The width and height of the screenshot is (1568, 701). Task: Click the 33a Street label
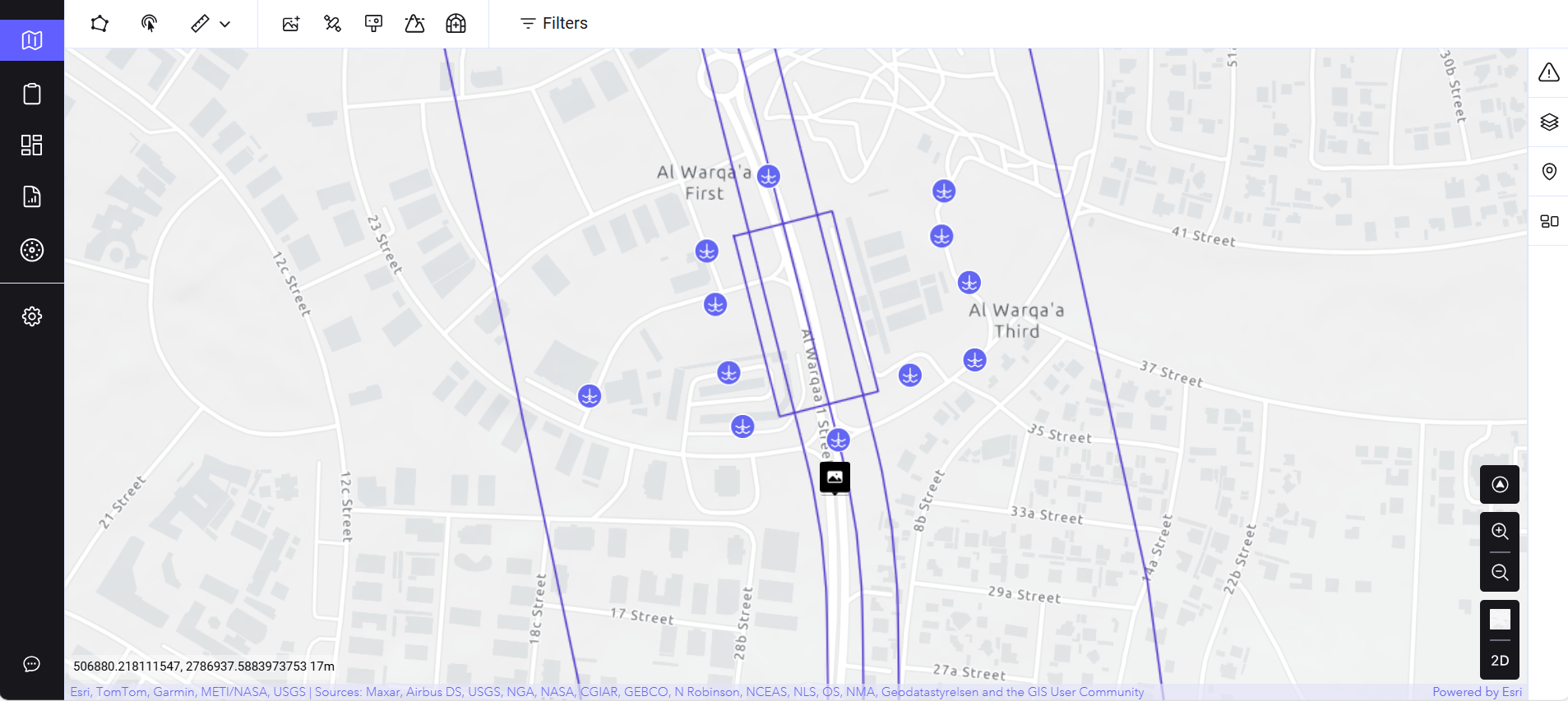pyautogui.click(x=1047, y=514)
